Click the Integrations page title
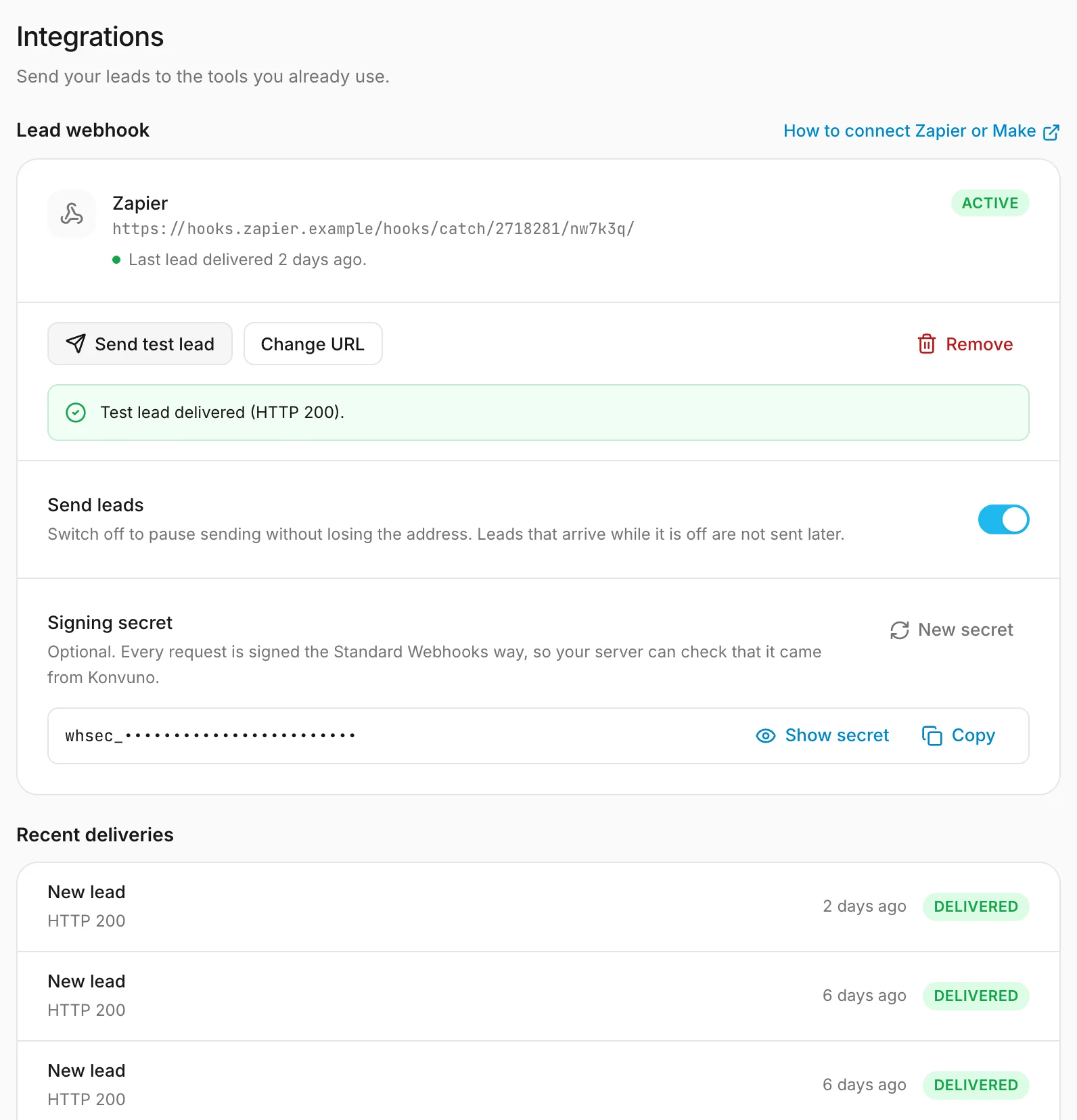Image resolution: width=1077 pixels, height=1120 pixels. tap(90, 37)
